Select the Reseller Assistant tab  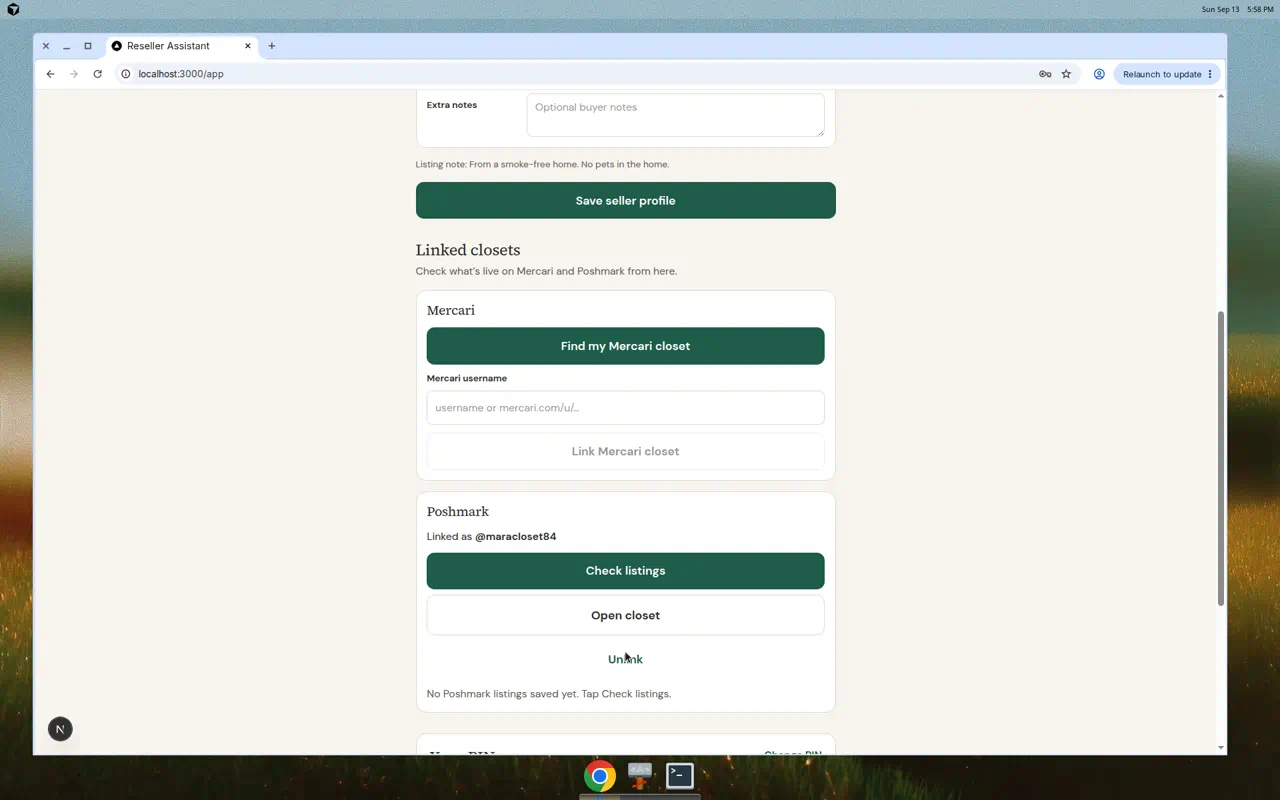click(x=181, y=46)
